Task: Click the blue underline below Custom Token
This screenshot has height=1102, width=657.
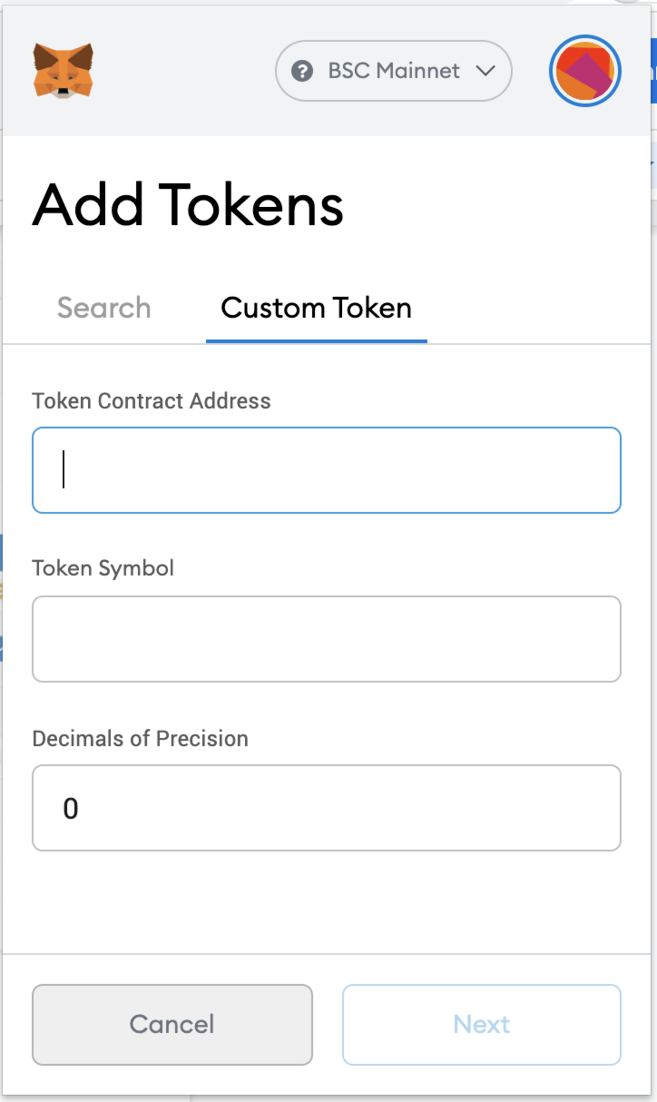Action: coord(316,341)
